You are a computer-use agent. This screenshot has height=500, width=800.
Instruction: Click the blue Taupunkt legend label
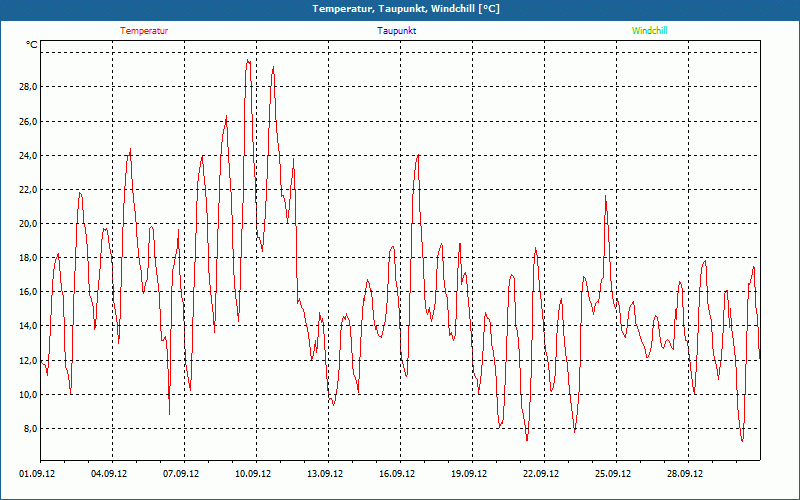[397, 31]
